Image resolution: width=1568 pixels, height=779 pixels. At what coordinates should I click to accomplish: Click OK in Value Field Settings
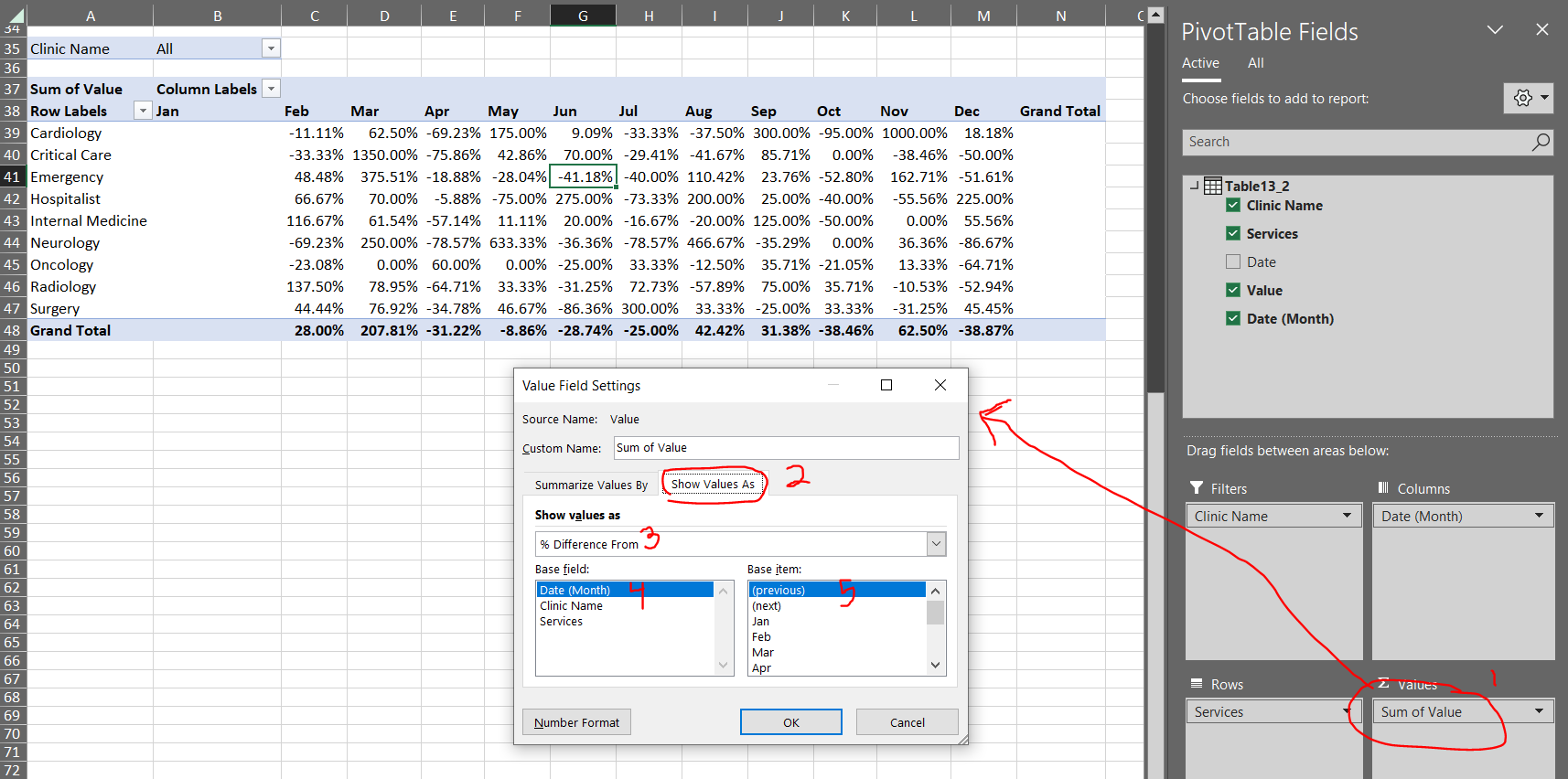pos(791,722)
